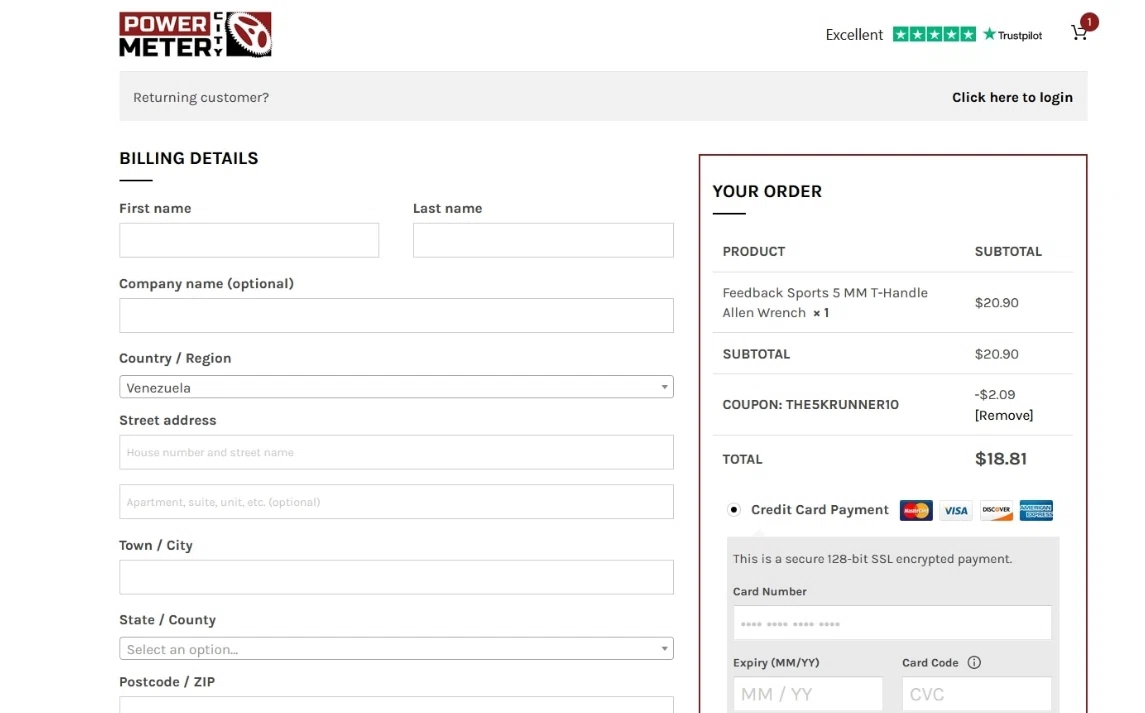Click the CVC card code field
This screenshot has height=713, width=1145.
976,694
